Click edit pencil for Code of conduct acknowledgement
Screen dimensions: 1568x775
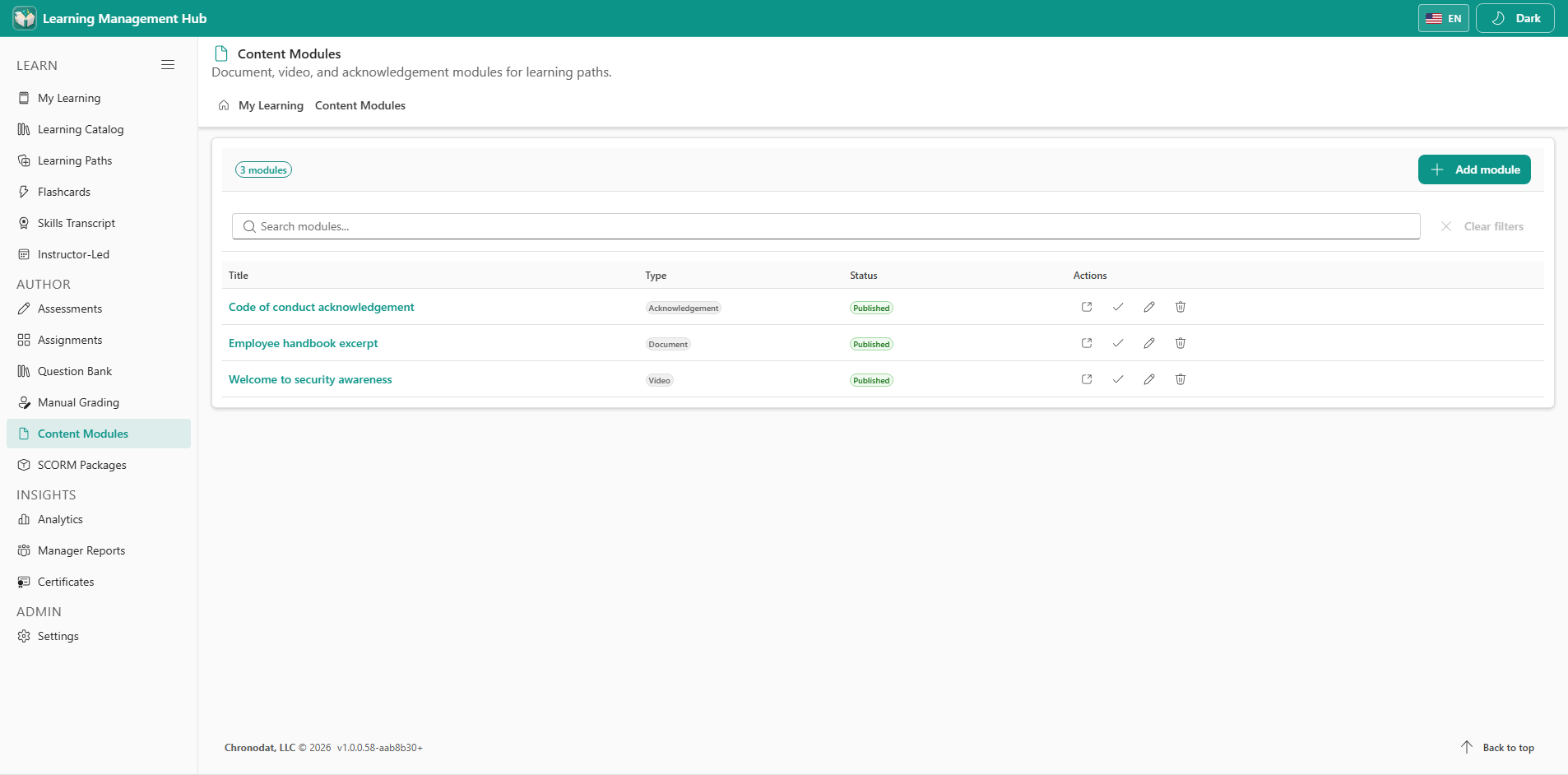[1149, 307]
